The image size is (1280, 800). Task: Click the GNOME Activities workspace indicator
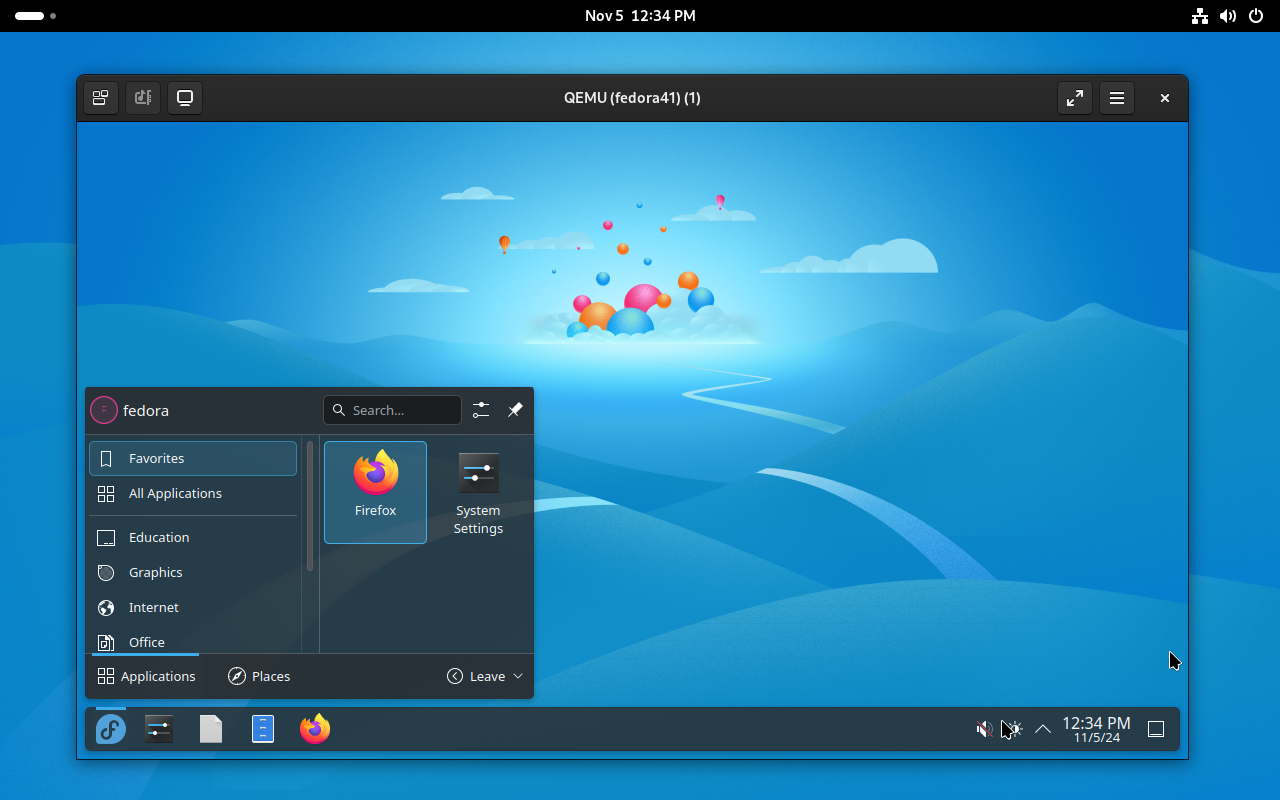point(35,16)
